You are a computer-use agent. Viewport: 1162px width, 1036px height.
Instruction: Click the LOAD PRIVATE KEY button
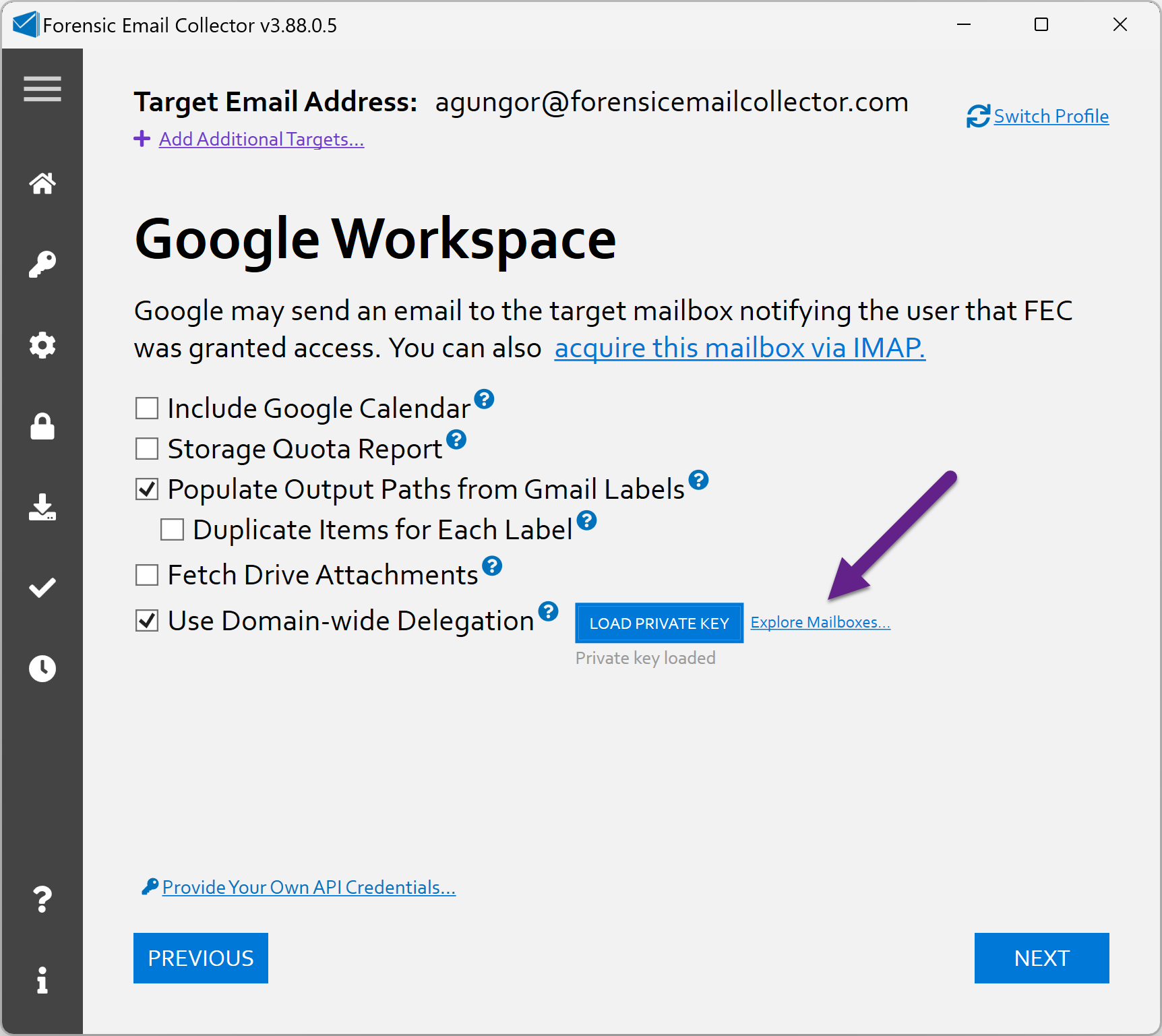pos(659,623)
